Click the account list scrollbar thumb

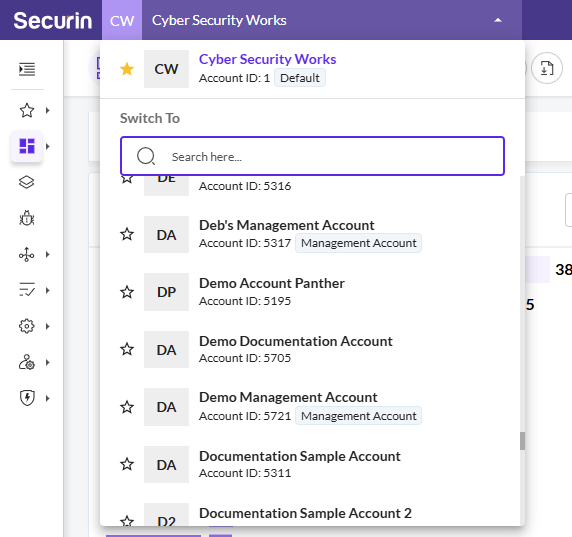522,441
